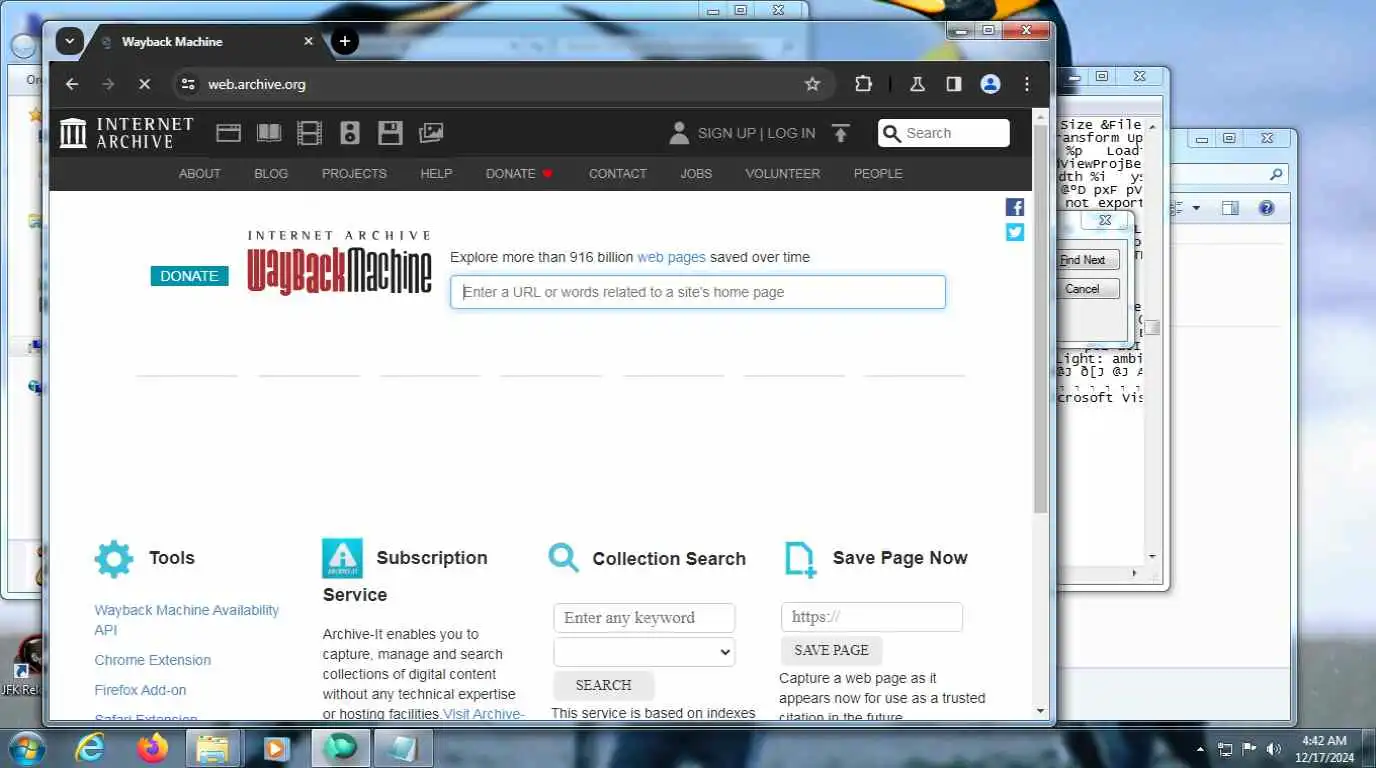Screen dimensions: 1376x768
Task: Click the SAVE PAGE button
Action: click(x=831, y=650)
